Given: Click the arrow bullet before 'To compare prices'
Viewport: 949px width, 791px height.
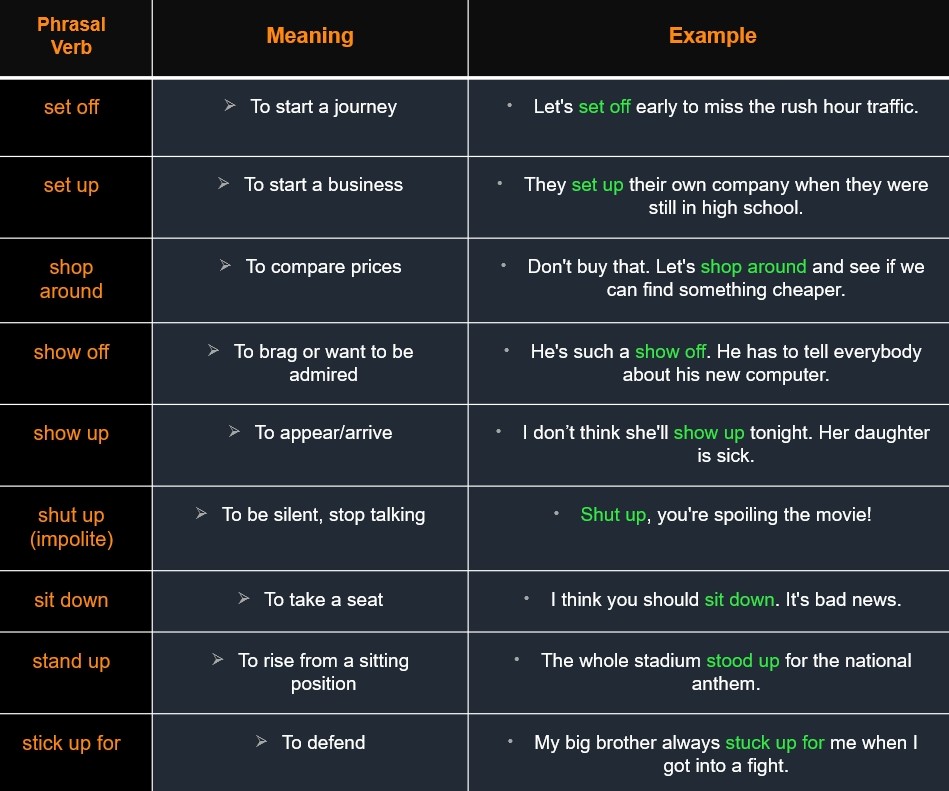Looking at the screenshot, I should [x=225, y=265].
